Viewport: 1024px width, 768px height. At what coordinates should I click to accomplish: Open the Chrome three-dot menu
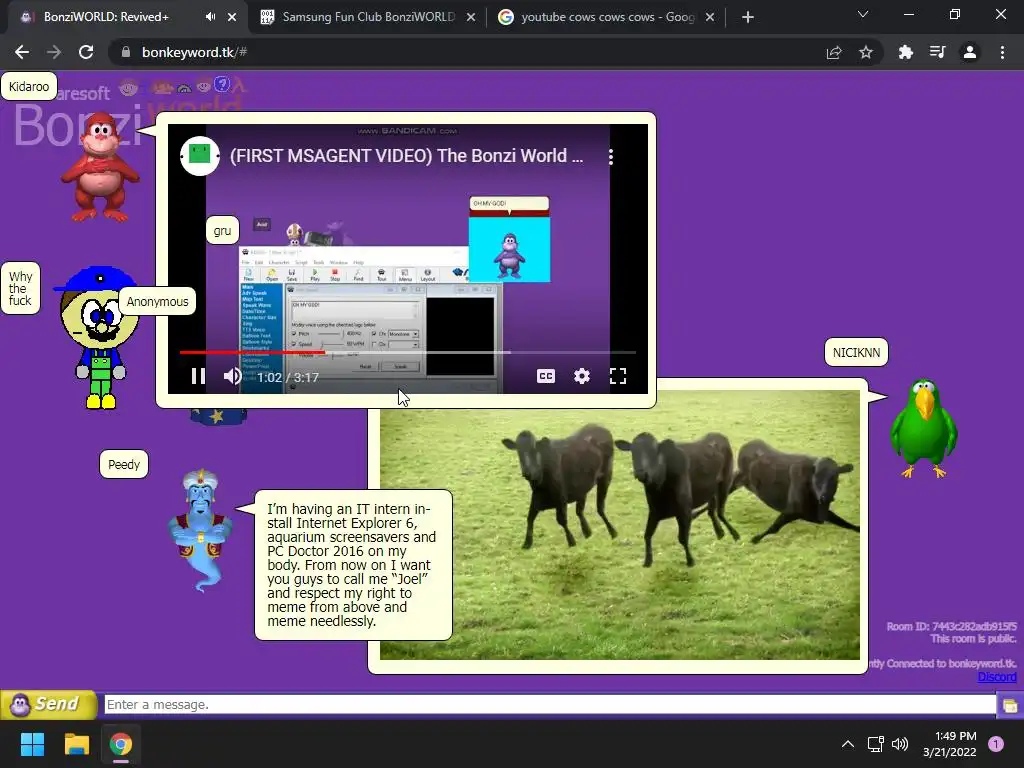click(x=1002, y=52)
